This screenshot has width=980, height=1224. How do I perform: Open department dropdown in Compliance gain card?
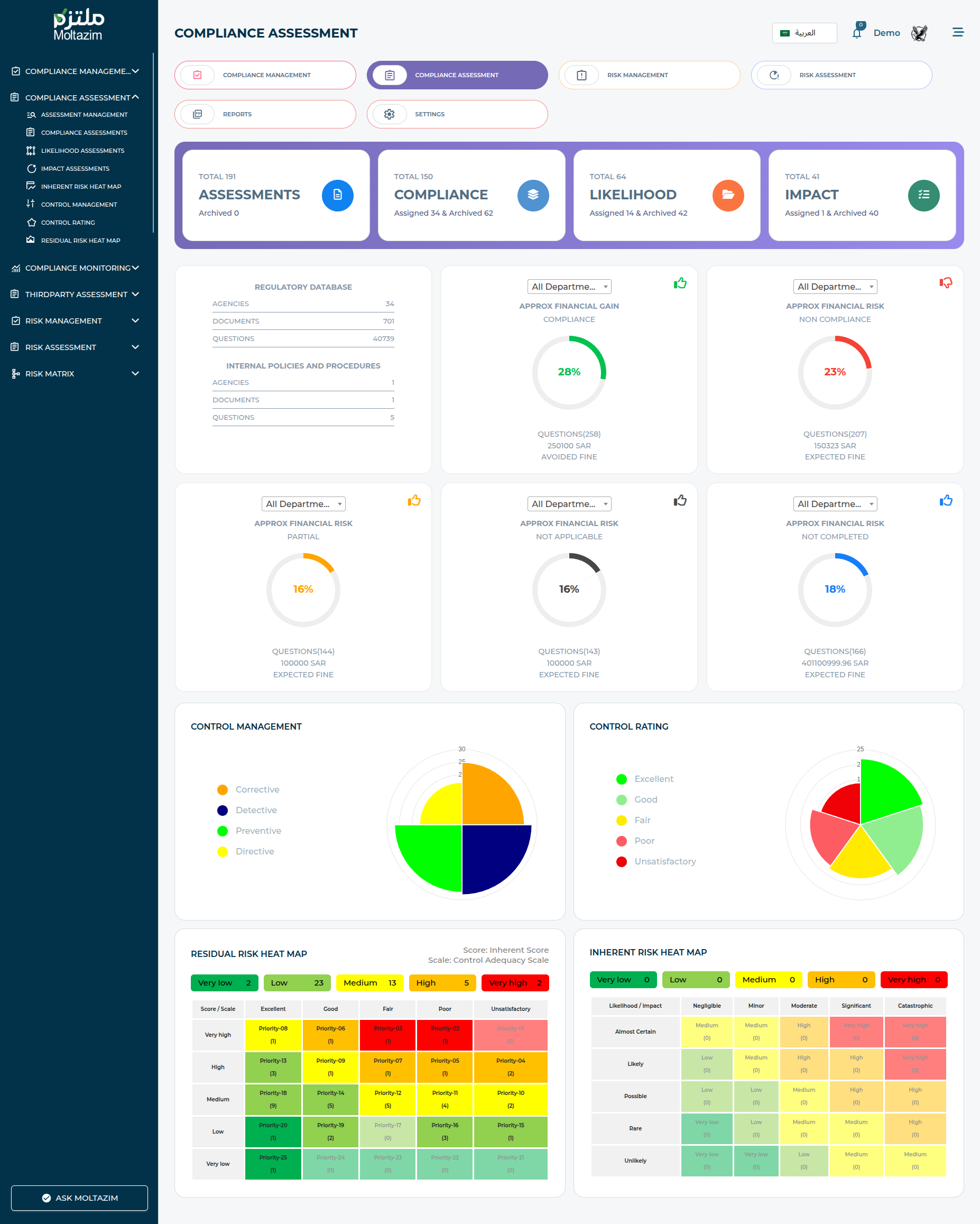(569, 287)
